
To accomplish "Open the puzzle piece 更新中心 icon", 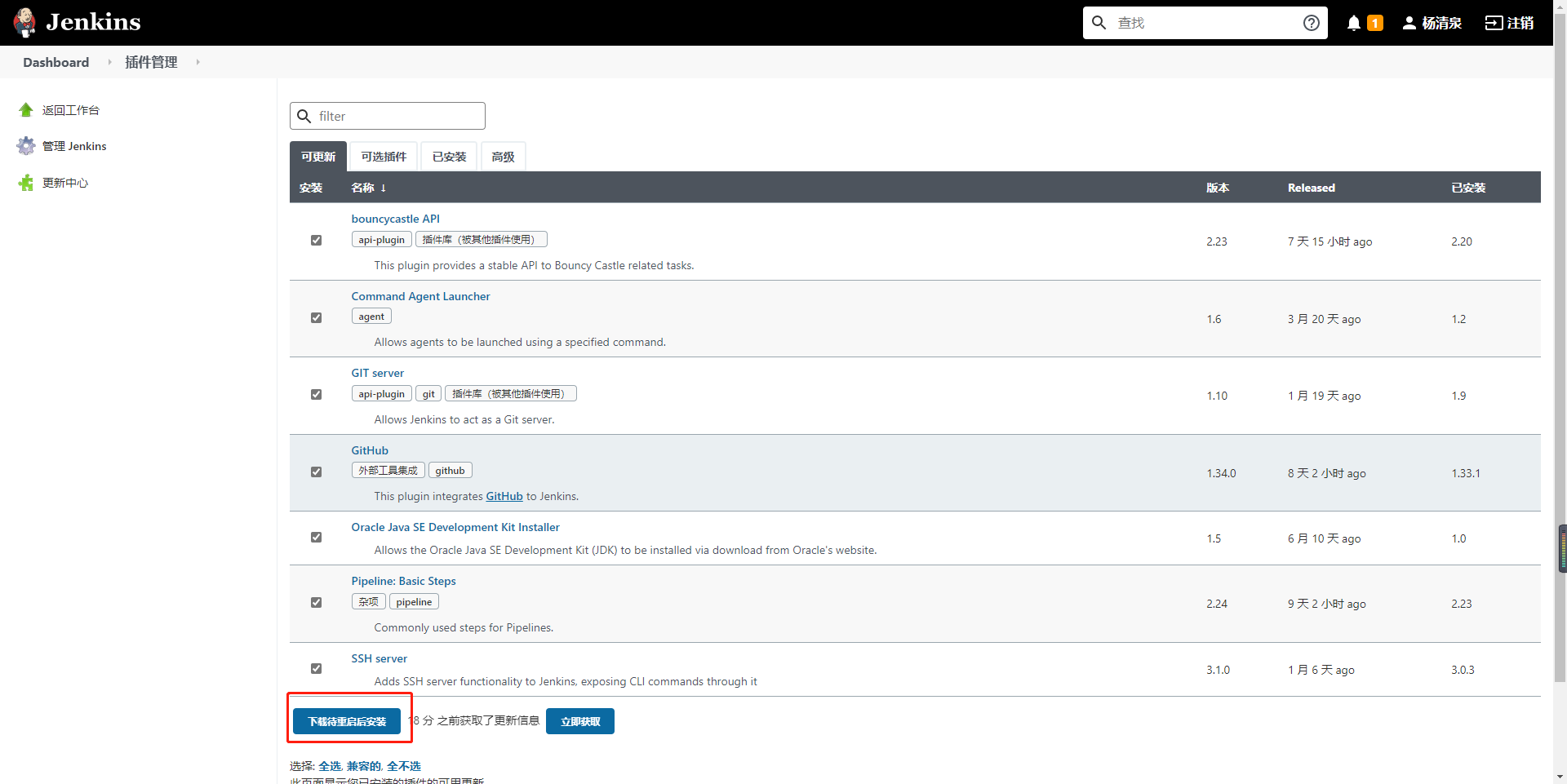I will tap(26, 183).
